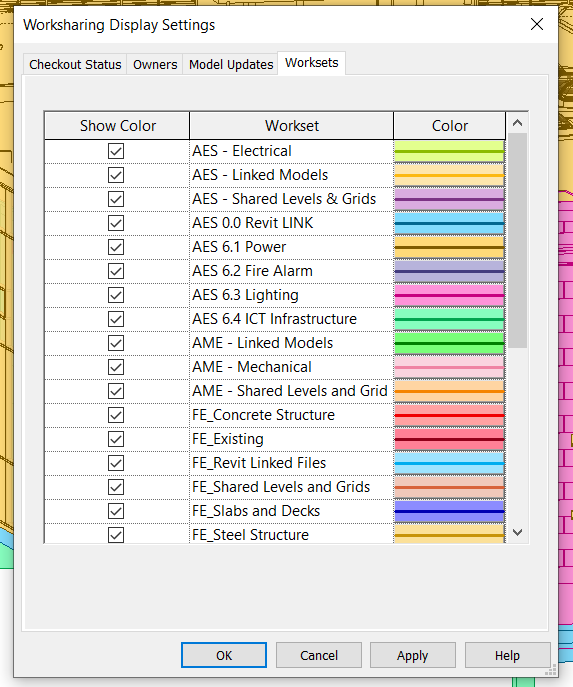Disable color for AME - Linked Models
Viewport: 573px width, 687px height.
(x=116, y=343)
